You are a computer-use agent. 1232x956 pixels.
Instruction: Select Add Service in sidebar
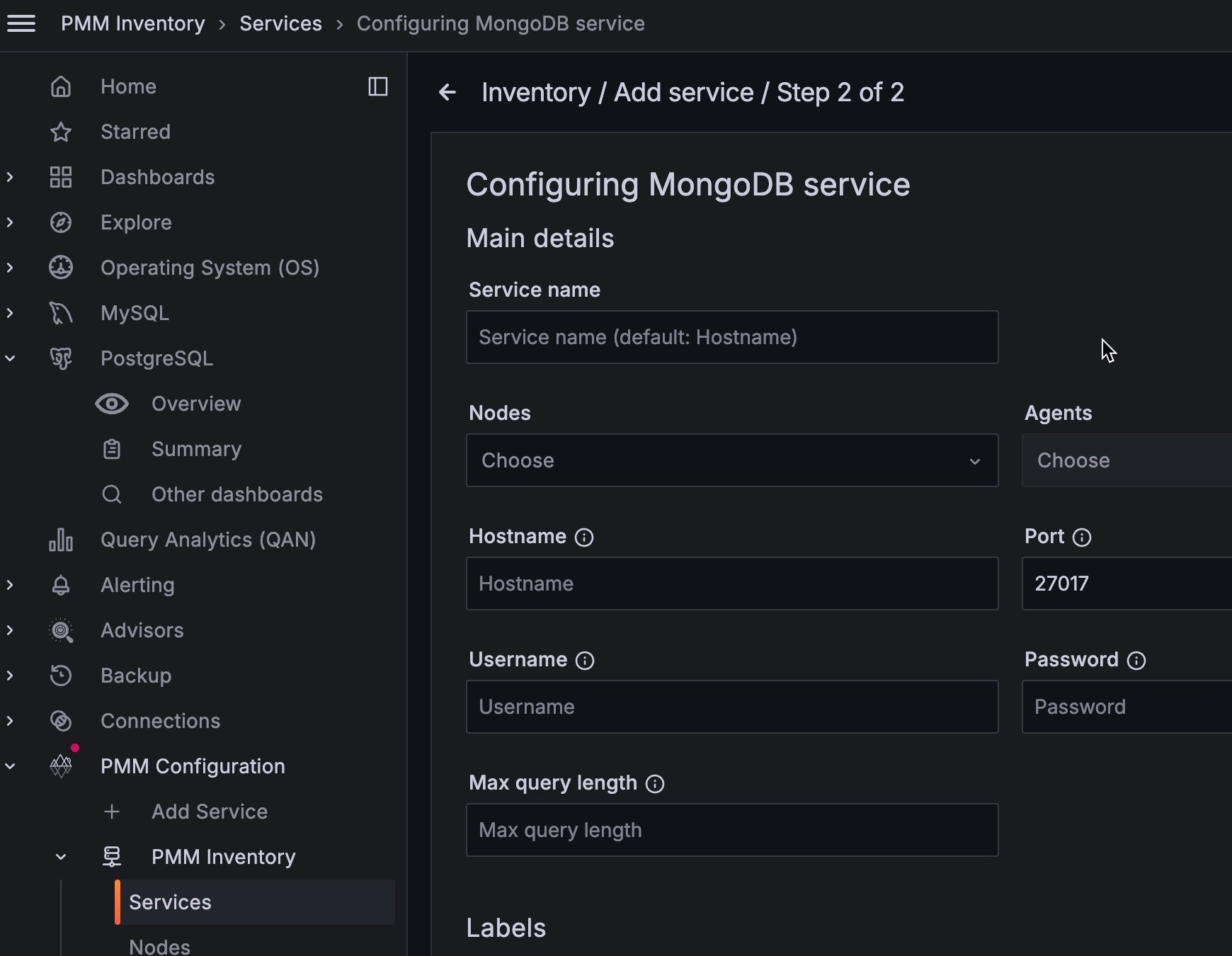209,812
